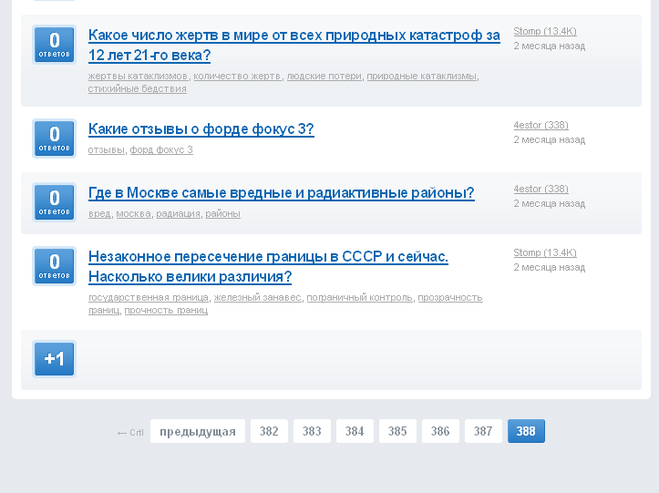Viewport: 659px width, 493px height.
Task: Select the tag "радиация"
Action: (x=178, y=214)
